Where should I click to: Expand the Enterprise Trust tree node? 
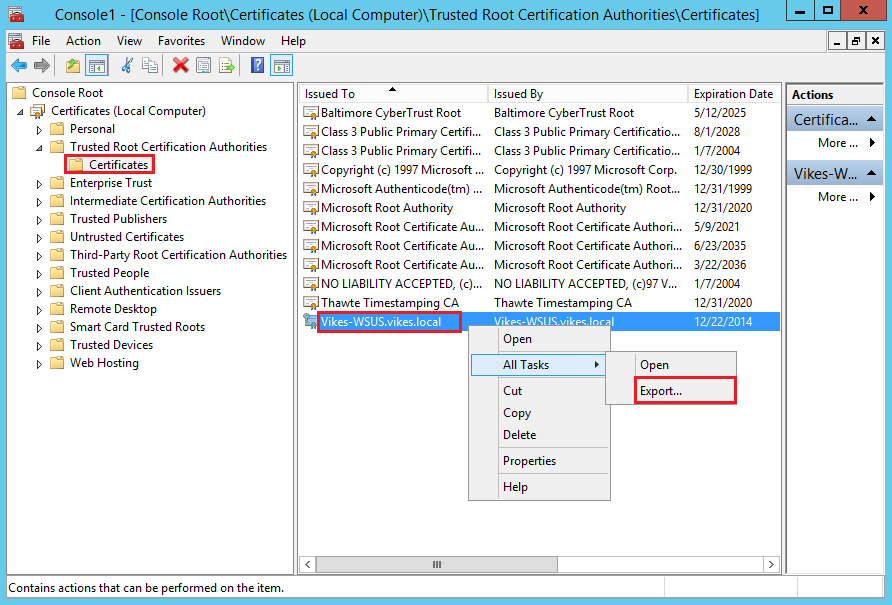pyautogui.click(x=40, y=183)
